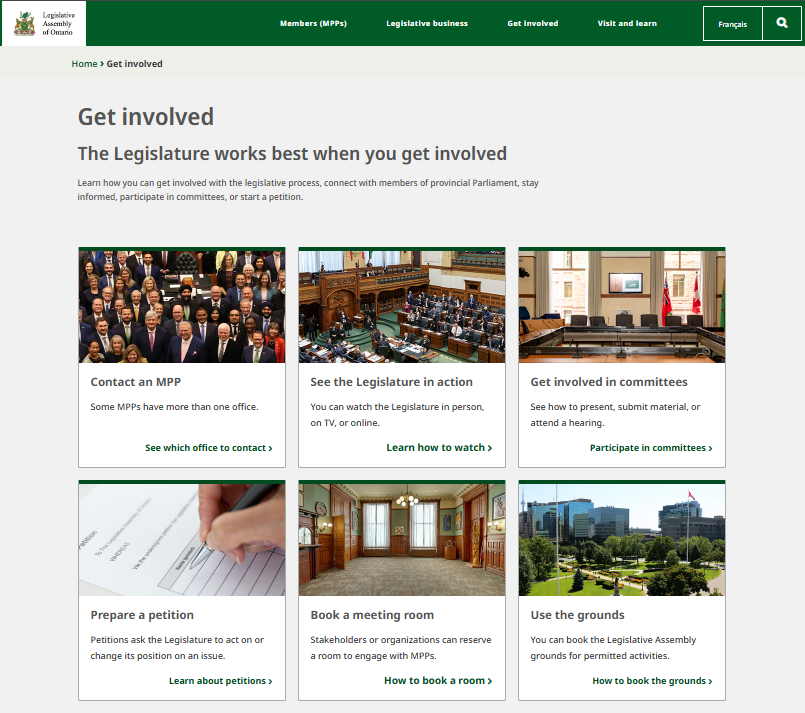Click the Learn about petitions link
The width and height of the screenshot is (805, 713).
tap(220, 681)
